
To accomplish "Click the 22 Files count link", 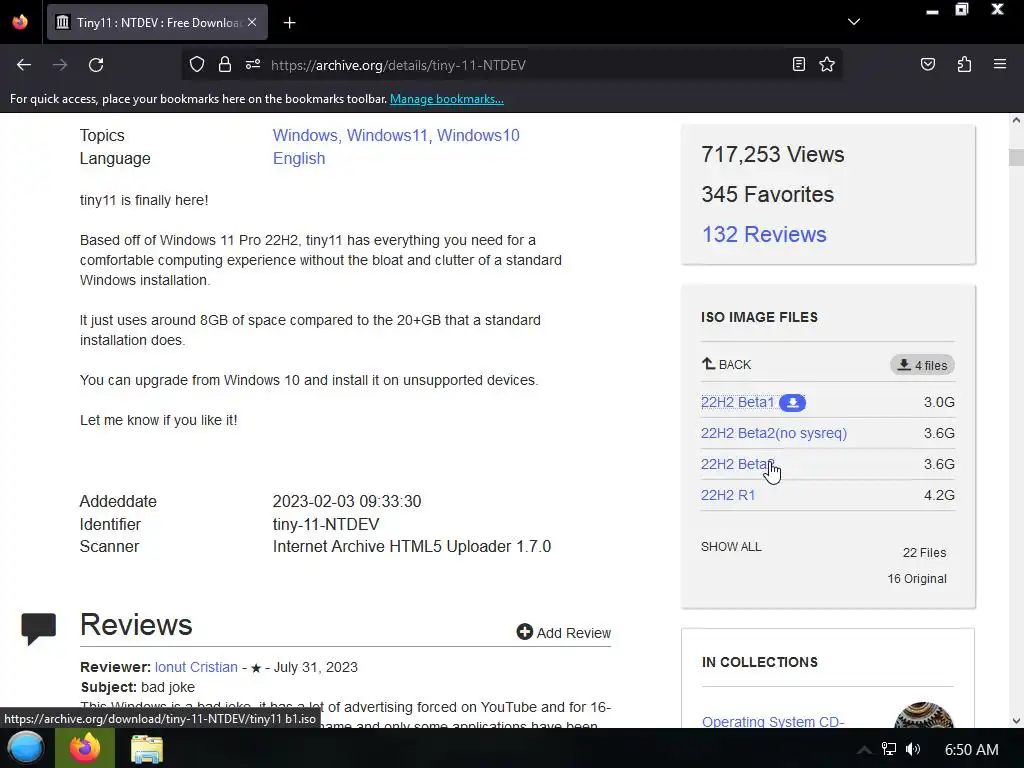I will 924,552.
